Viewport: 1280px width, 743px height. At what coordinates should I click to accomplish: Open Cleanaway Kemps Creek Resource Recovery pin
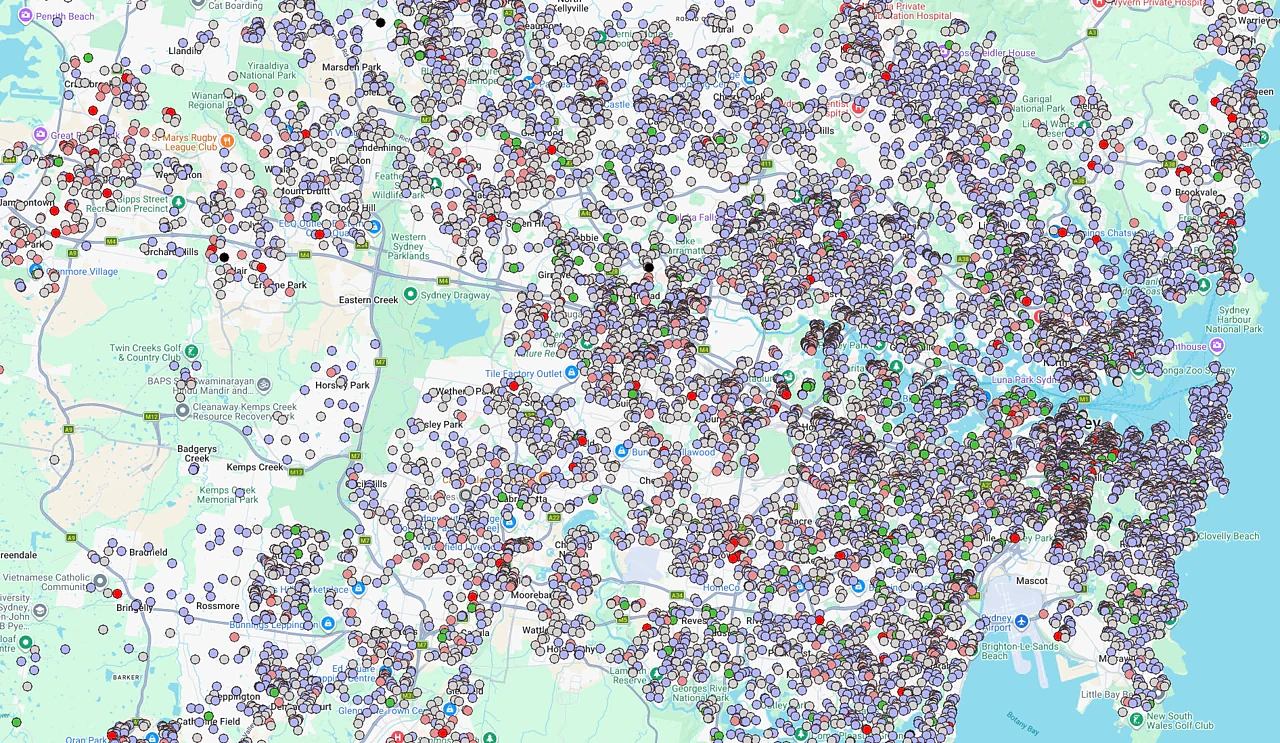pyautogui.click(x=182, y=410)
